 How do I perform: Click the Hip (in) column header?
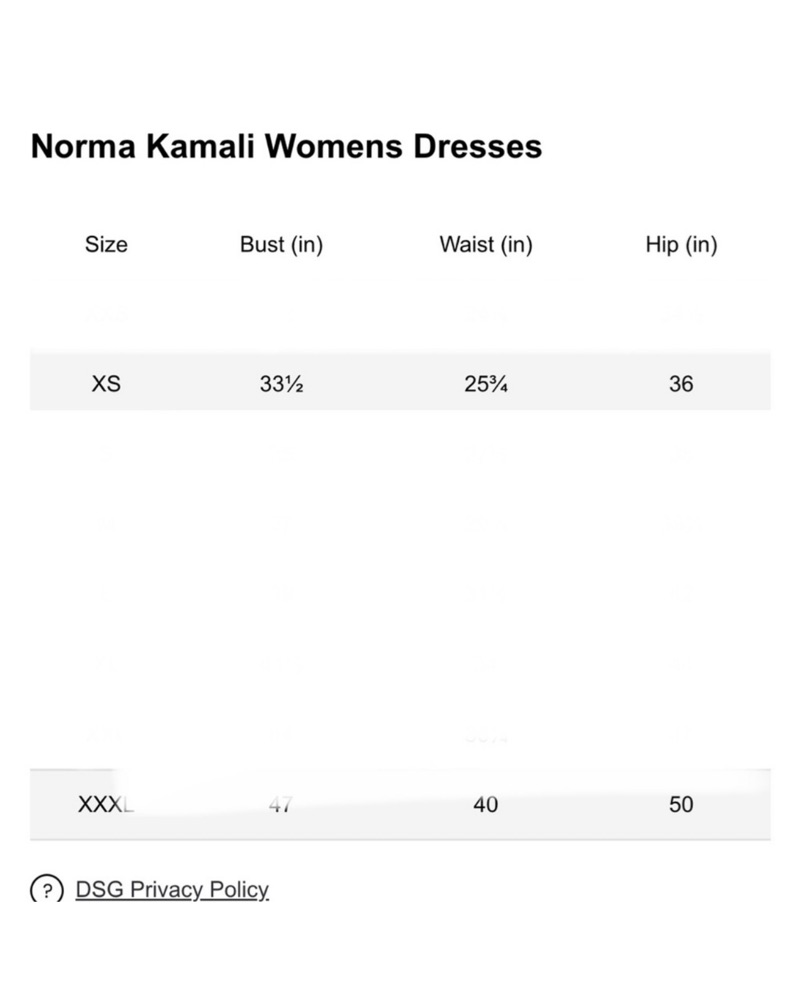click(681, 244)
